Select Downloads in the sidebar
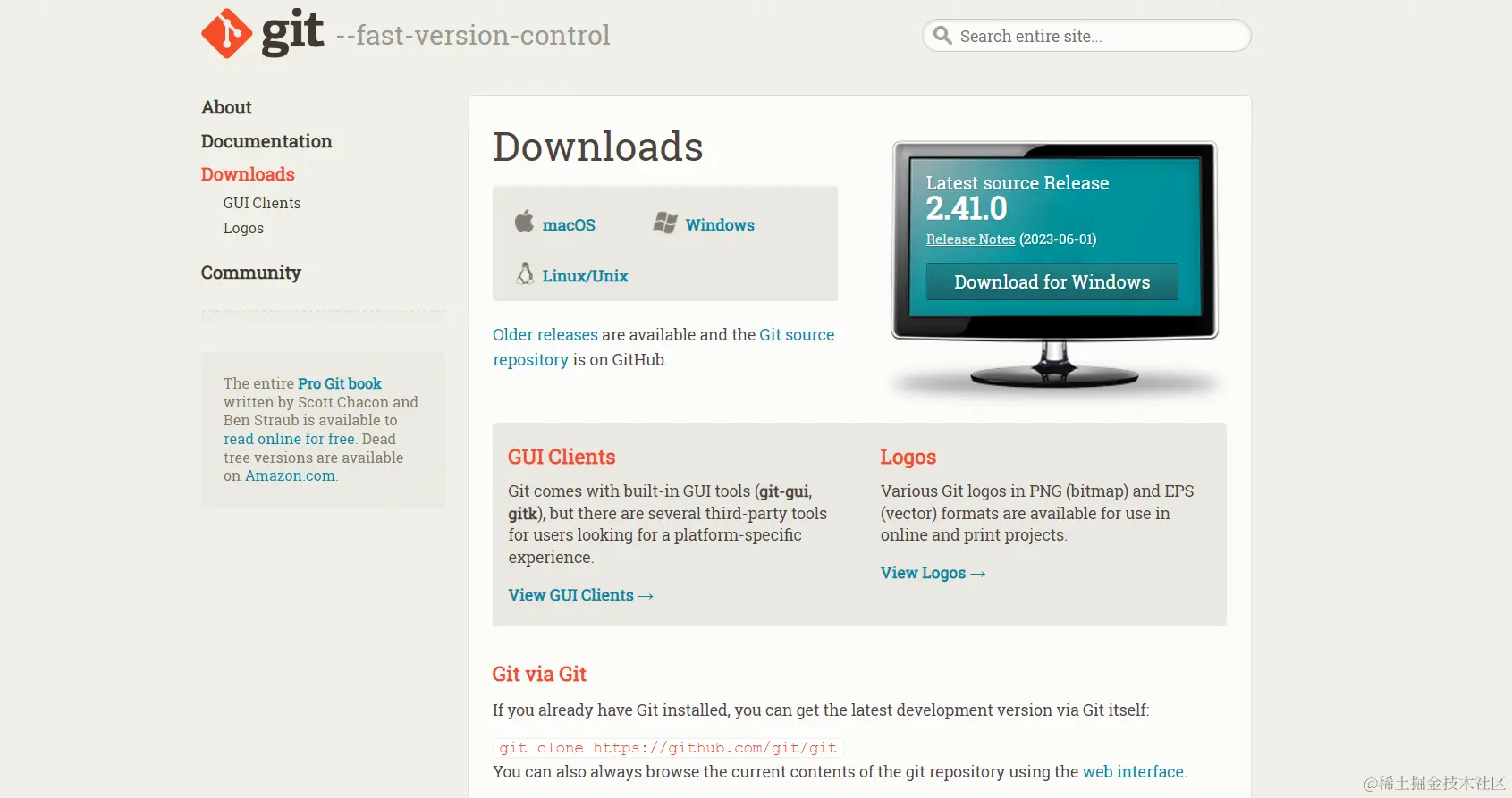 pos(248,174)
